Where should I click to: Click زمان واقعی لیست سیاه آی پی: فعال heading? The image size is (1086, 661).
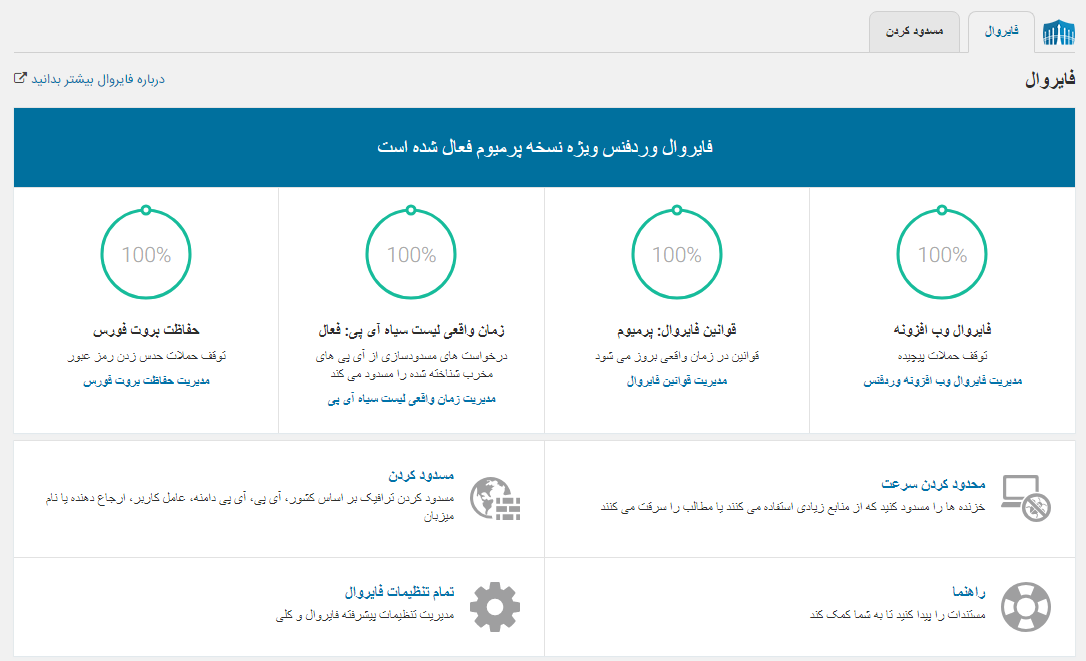coord(411,330)
